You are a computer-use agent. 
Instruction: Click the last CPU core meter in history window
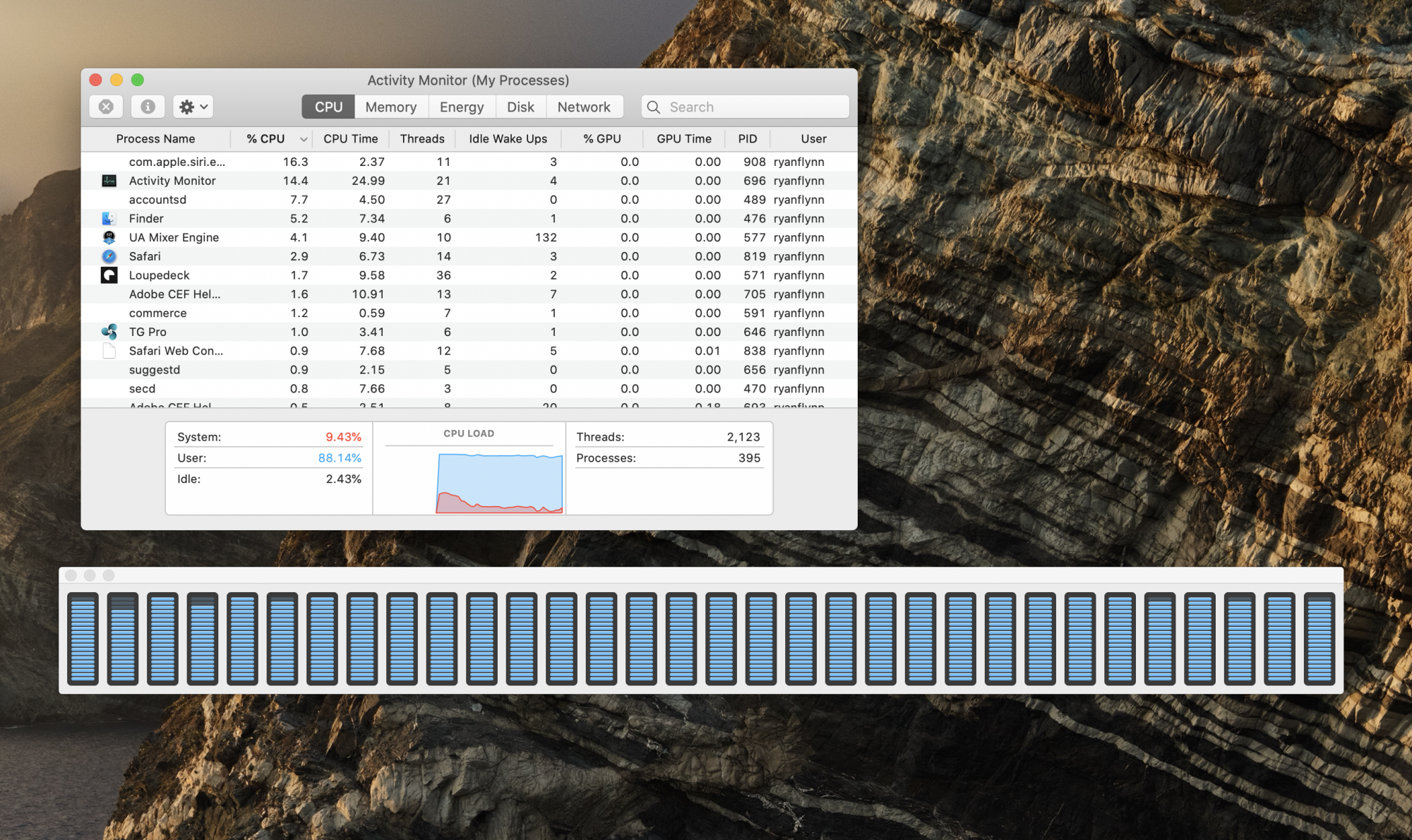(x=1319, y=639)
